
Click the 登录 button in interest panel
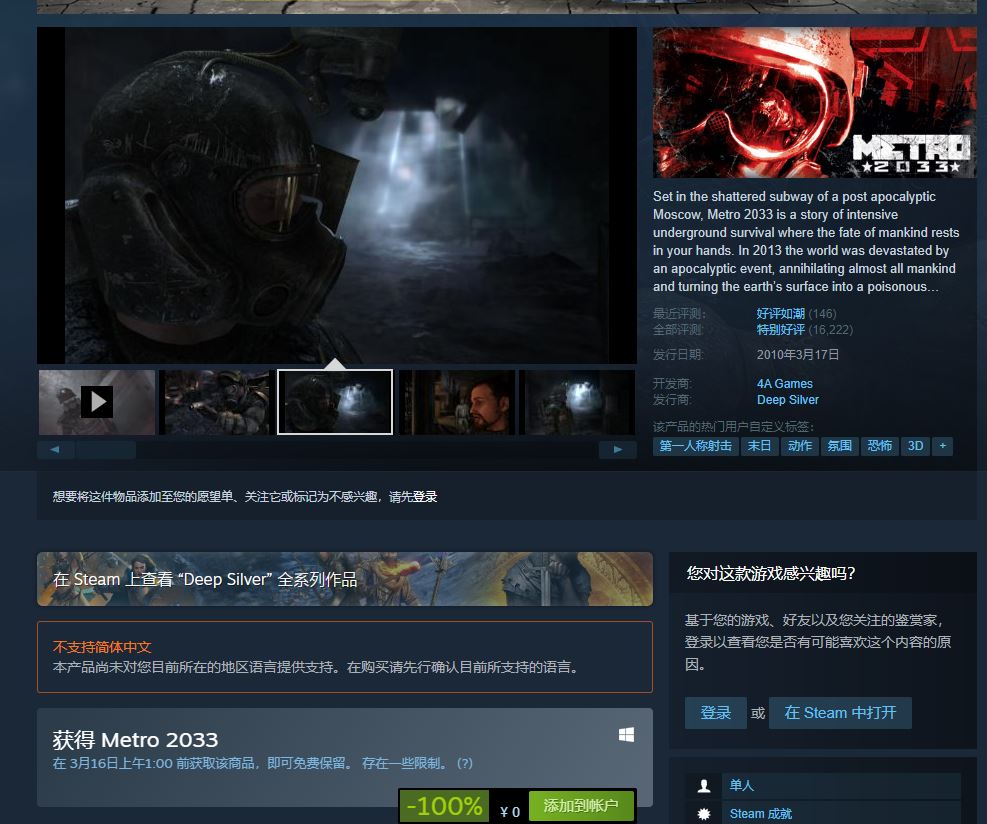click(x=716, y=713)
